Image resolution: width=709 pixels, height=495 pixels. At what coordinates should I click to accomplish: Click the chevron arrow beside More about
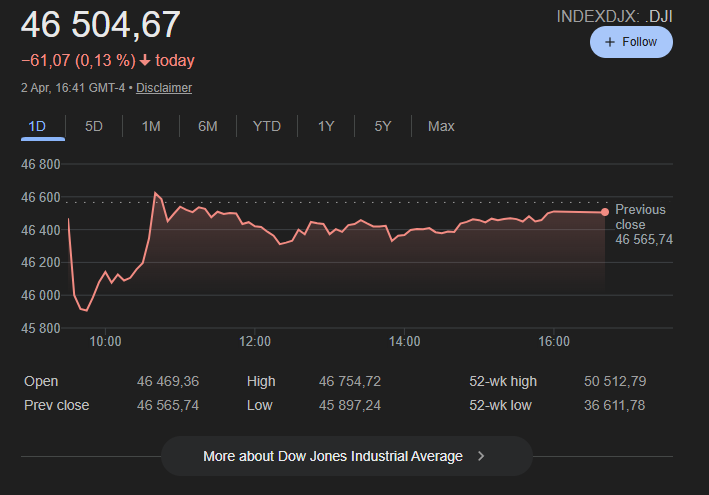481,456
